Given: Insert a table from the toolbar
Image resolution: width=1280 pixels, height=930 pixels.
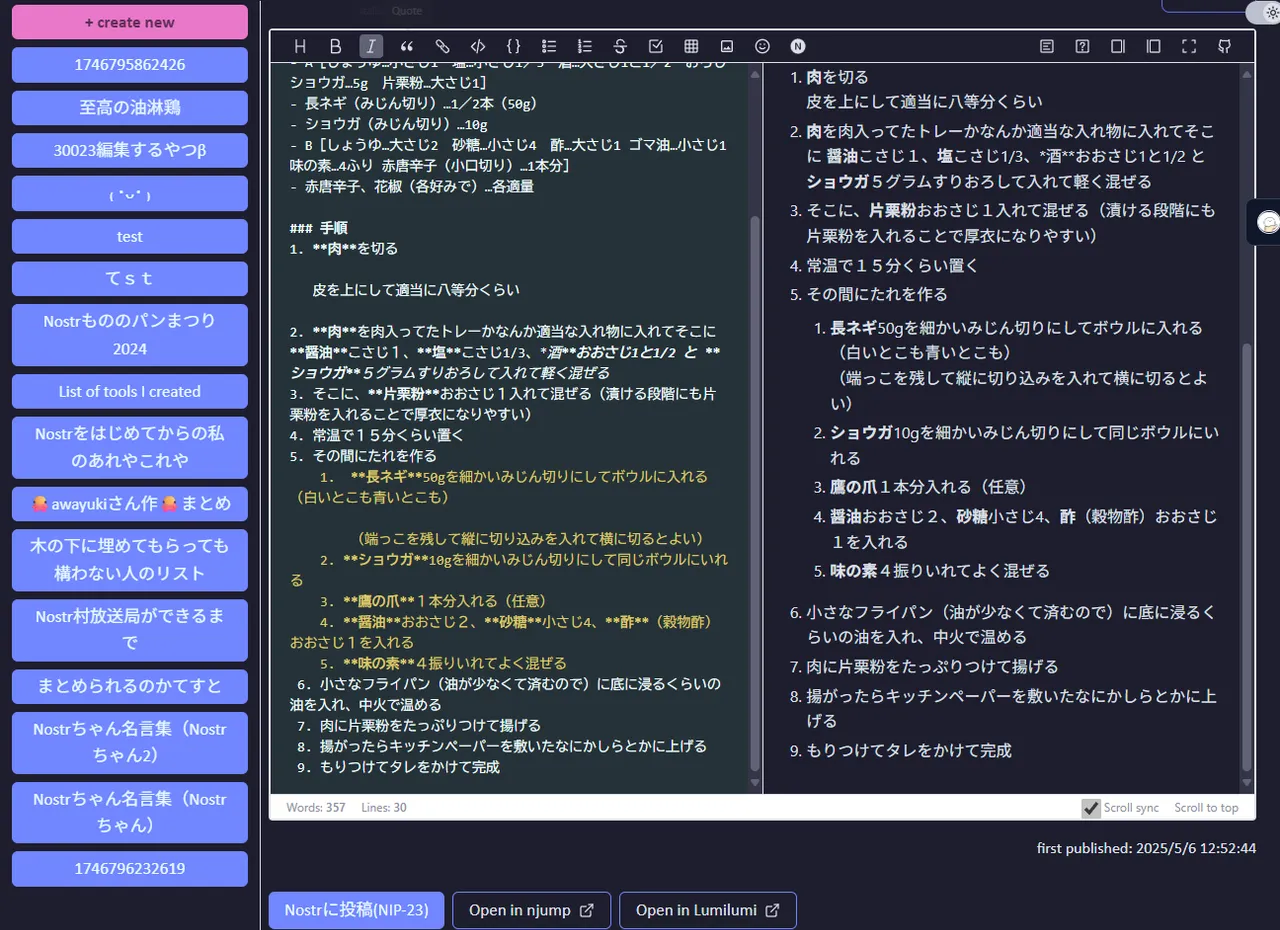Looking at the screenshot, I should pos(691,46).
